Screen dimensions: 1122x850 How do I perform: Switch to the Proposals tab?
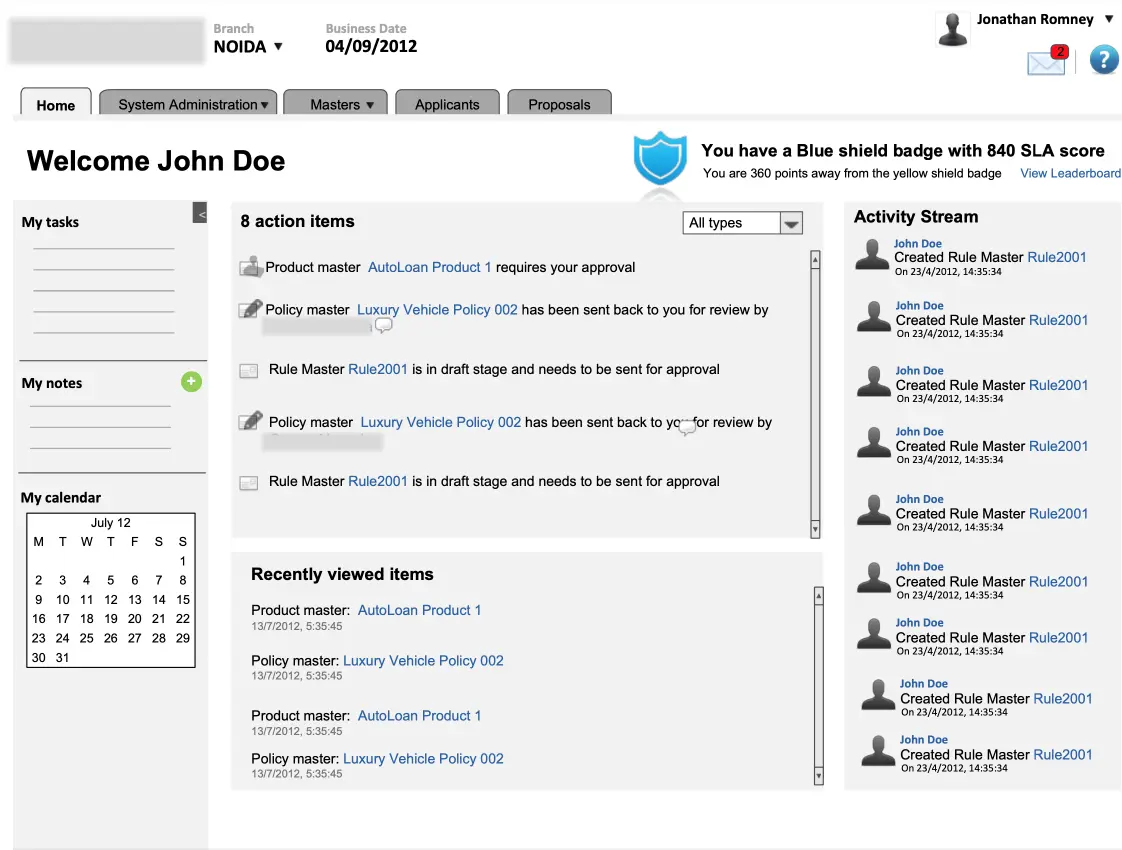tap(559, 104)
